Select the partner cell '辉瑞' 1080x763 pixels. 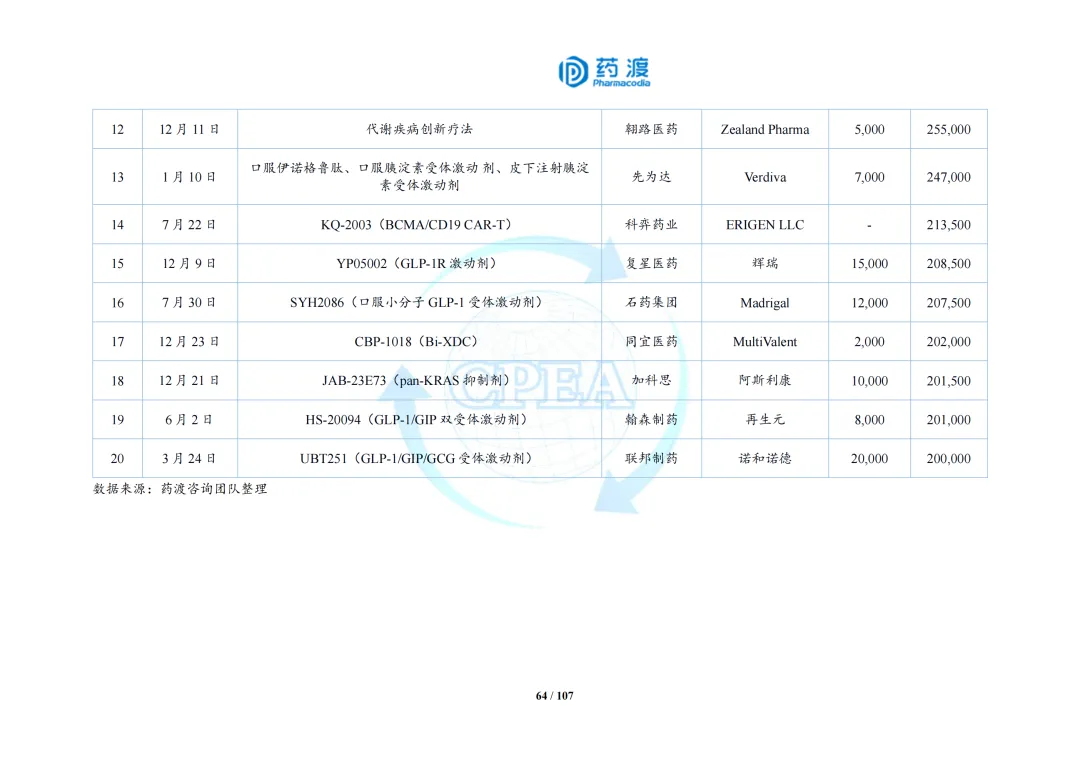[765, 263]
